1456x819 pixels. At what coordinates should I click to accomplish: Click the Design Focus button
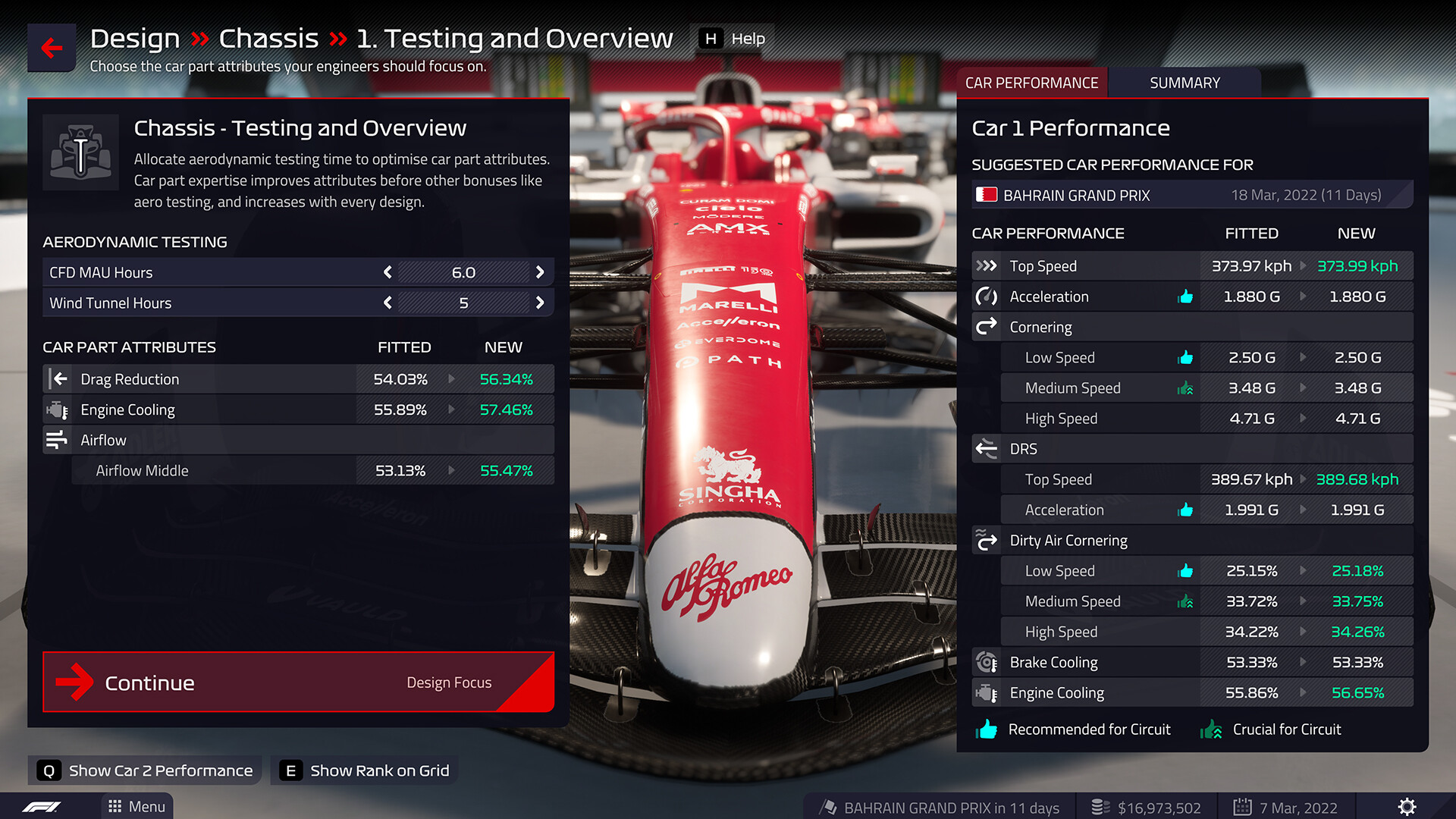tap(448, 682)
